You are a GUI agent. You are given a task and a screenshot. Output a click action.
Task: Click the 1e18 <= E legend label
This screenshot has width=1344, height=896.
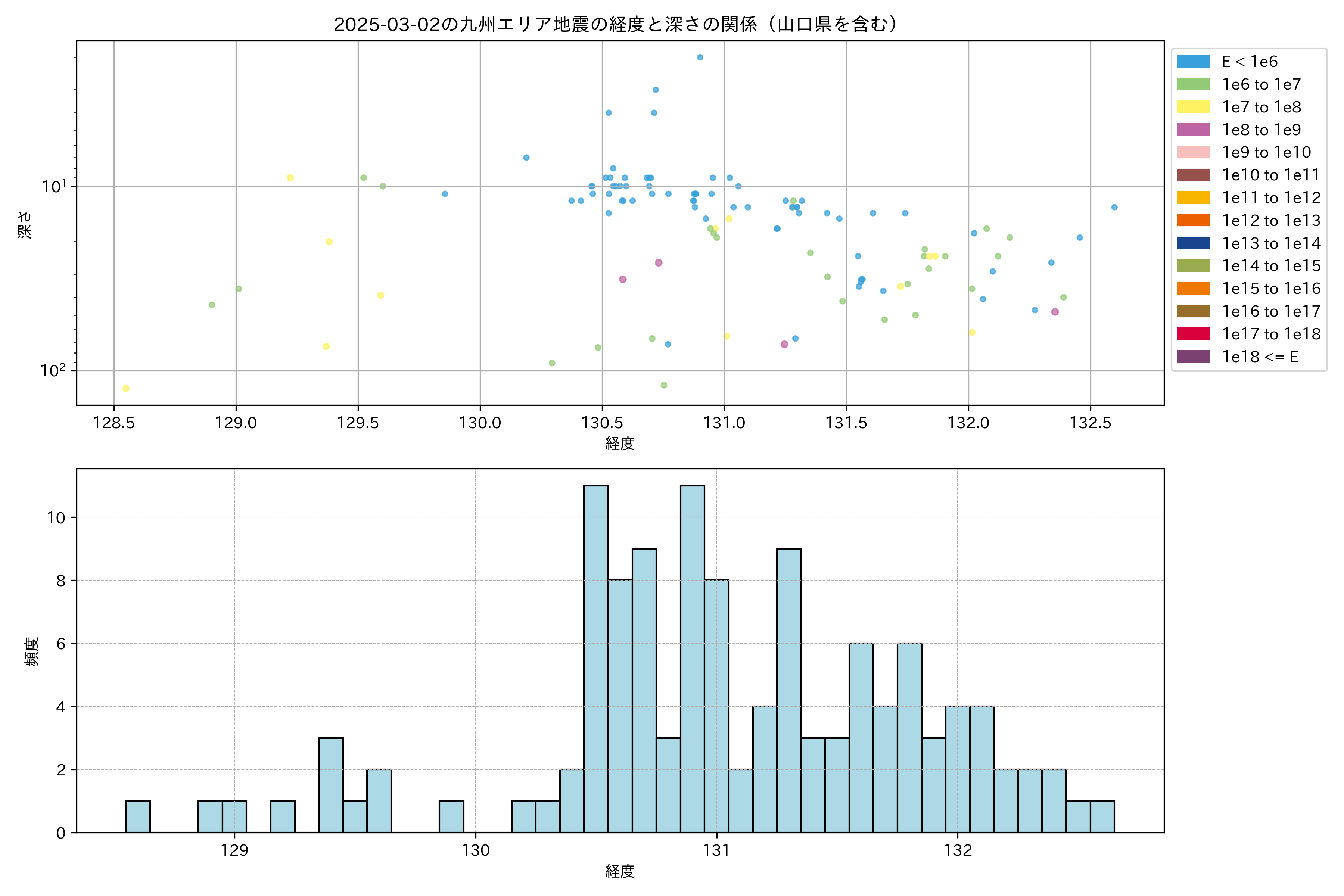click(1259, 357)
